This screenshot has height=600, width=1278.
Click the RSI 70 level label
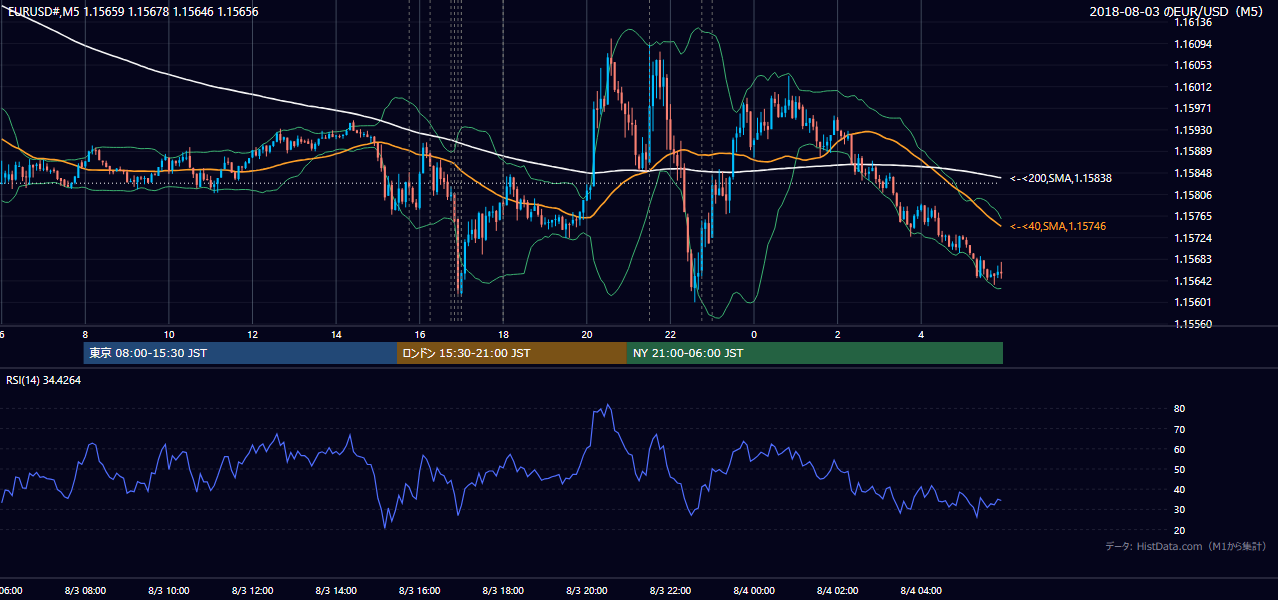click(x=1180, y=429)
